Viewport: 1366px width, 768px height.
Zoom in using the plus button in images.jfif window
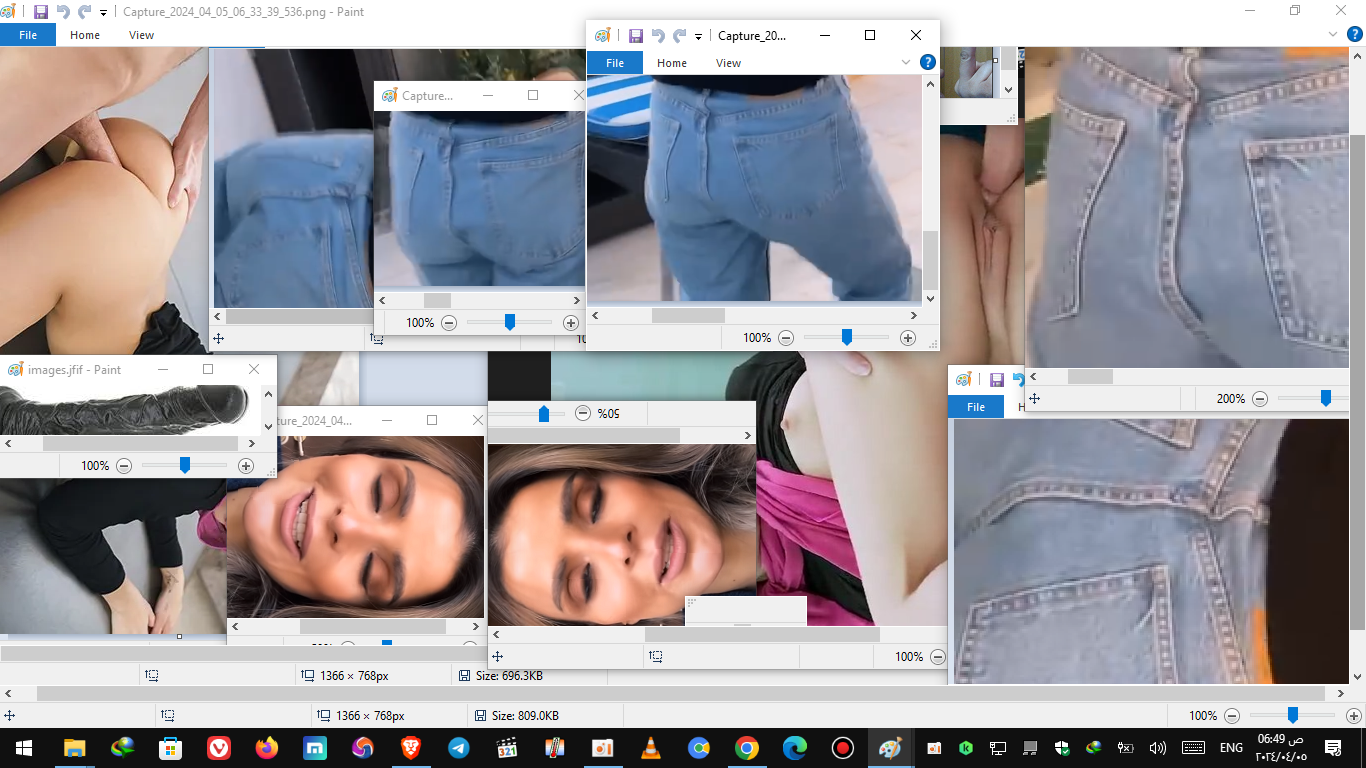click(x=246, y=466)
